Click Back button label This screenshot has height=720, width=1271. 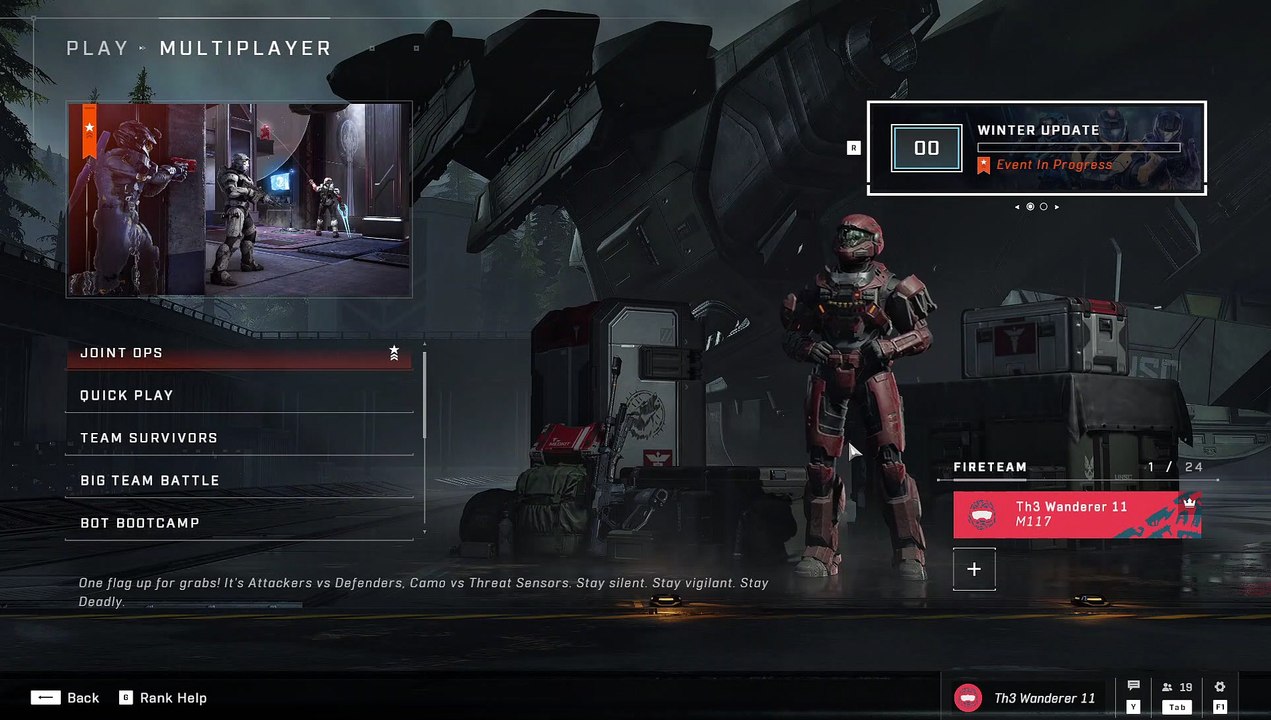click(83, 698)
